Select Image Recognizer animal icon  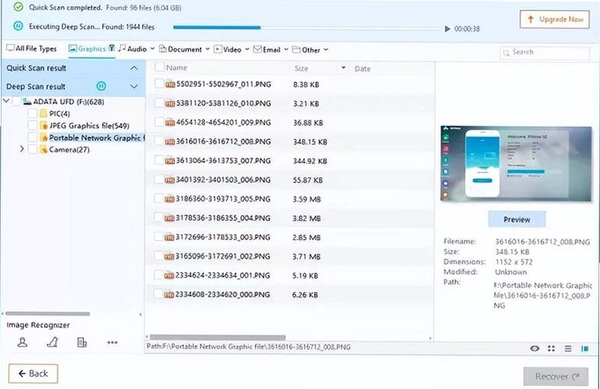[x=52, y=342]
